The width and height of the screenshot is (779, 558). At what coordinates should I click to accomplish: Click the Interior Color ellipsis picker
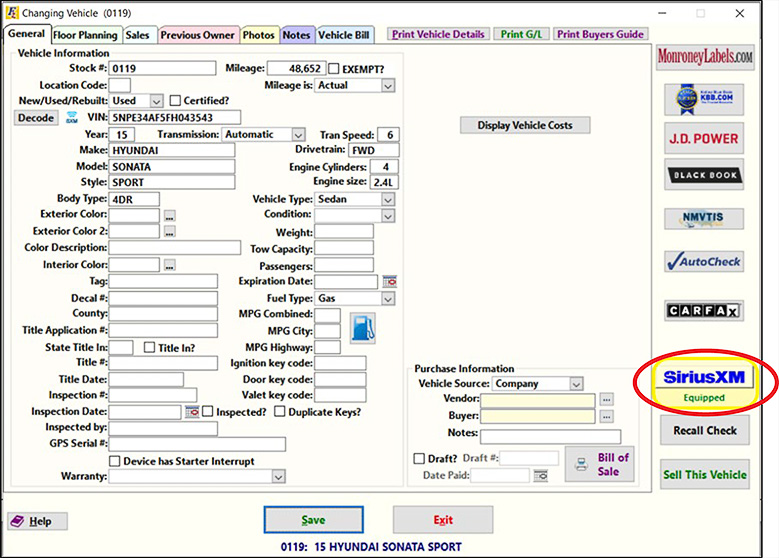[170, 265]
